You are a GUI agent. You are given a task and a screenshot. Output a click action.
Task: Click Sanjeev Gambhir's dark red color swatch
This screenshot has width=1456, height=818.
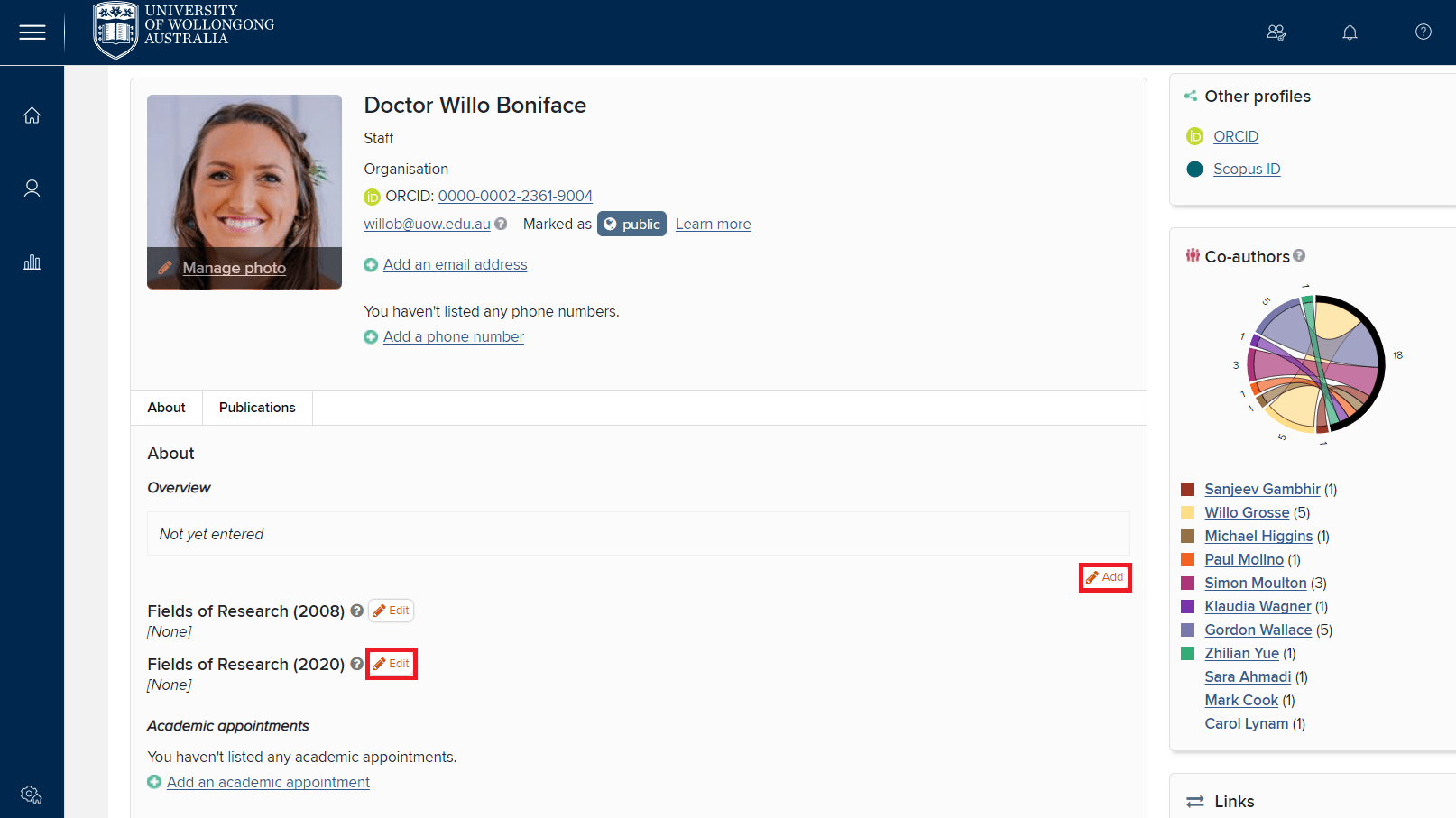1188,489
